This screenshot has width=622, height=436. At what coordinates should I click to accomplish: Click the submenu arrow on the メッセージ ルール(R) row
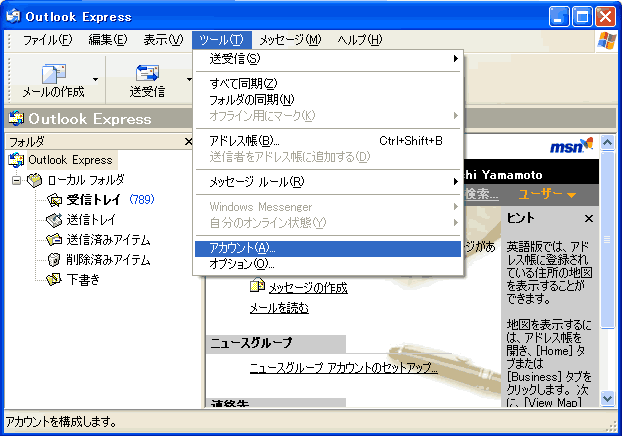pyautogui.click(x=456, y=182)
